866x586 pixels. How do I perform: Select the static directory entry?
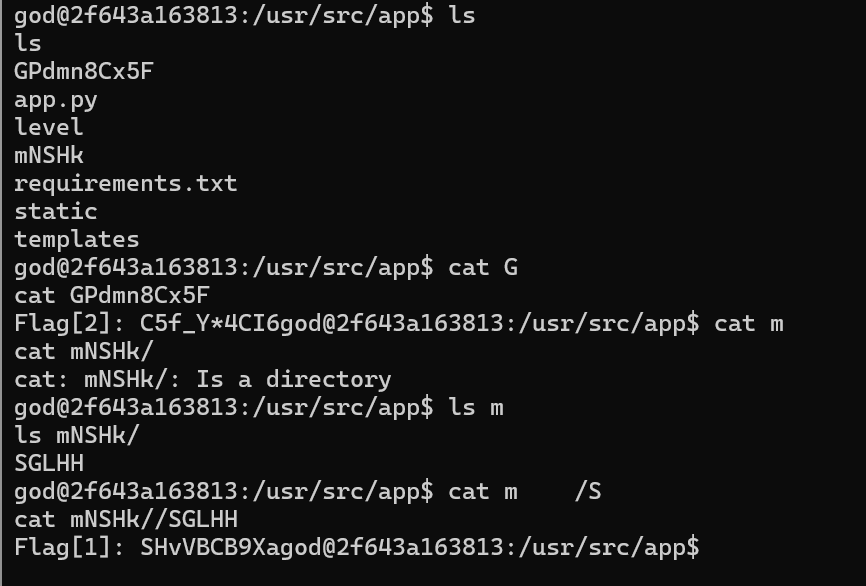click(56, 212)
